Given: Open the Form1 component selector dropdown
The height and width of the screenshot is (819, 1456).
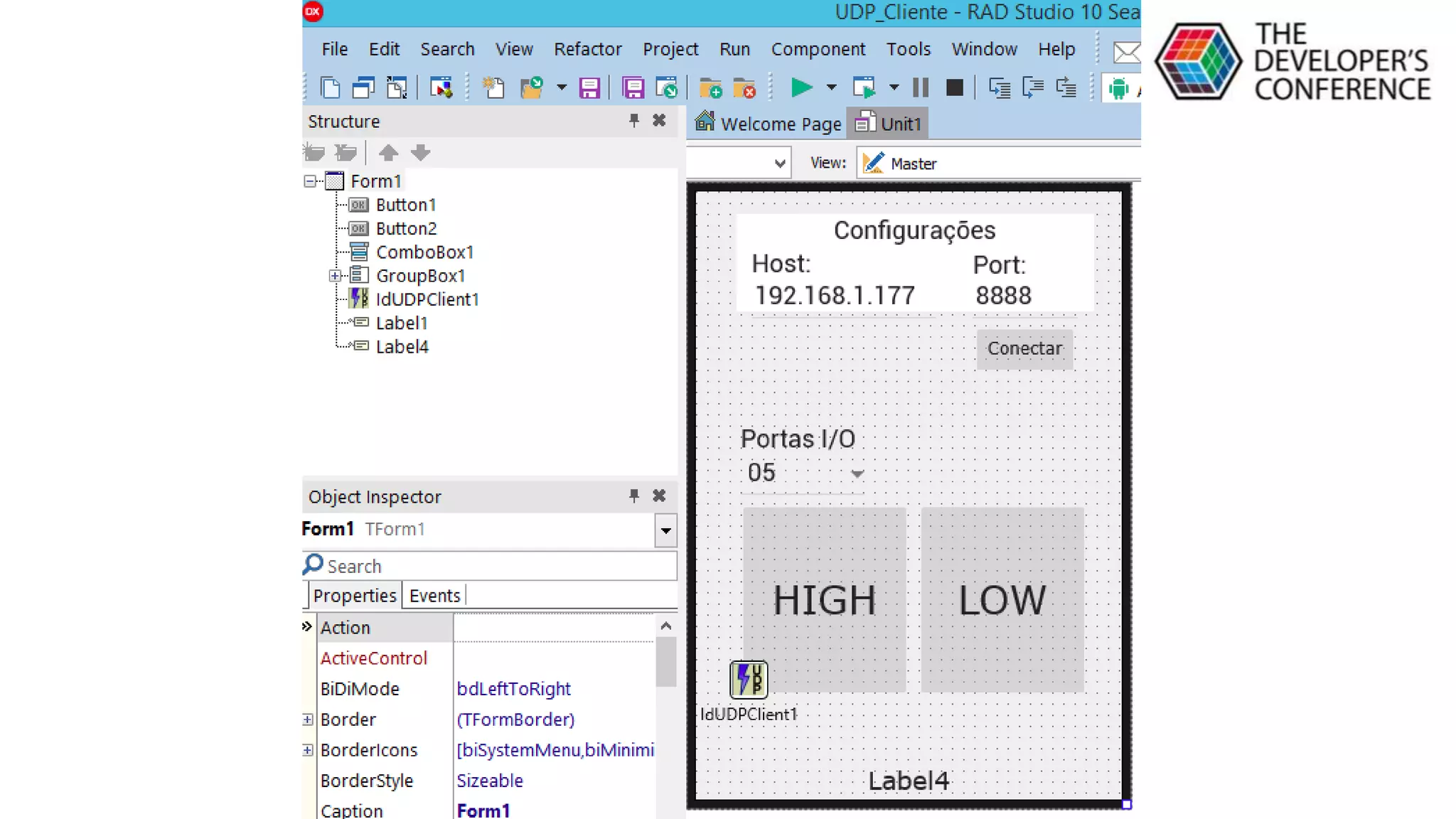Looking at the screenshot, I should (x=665, y=530).
